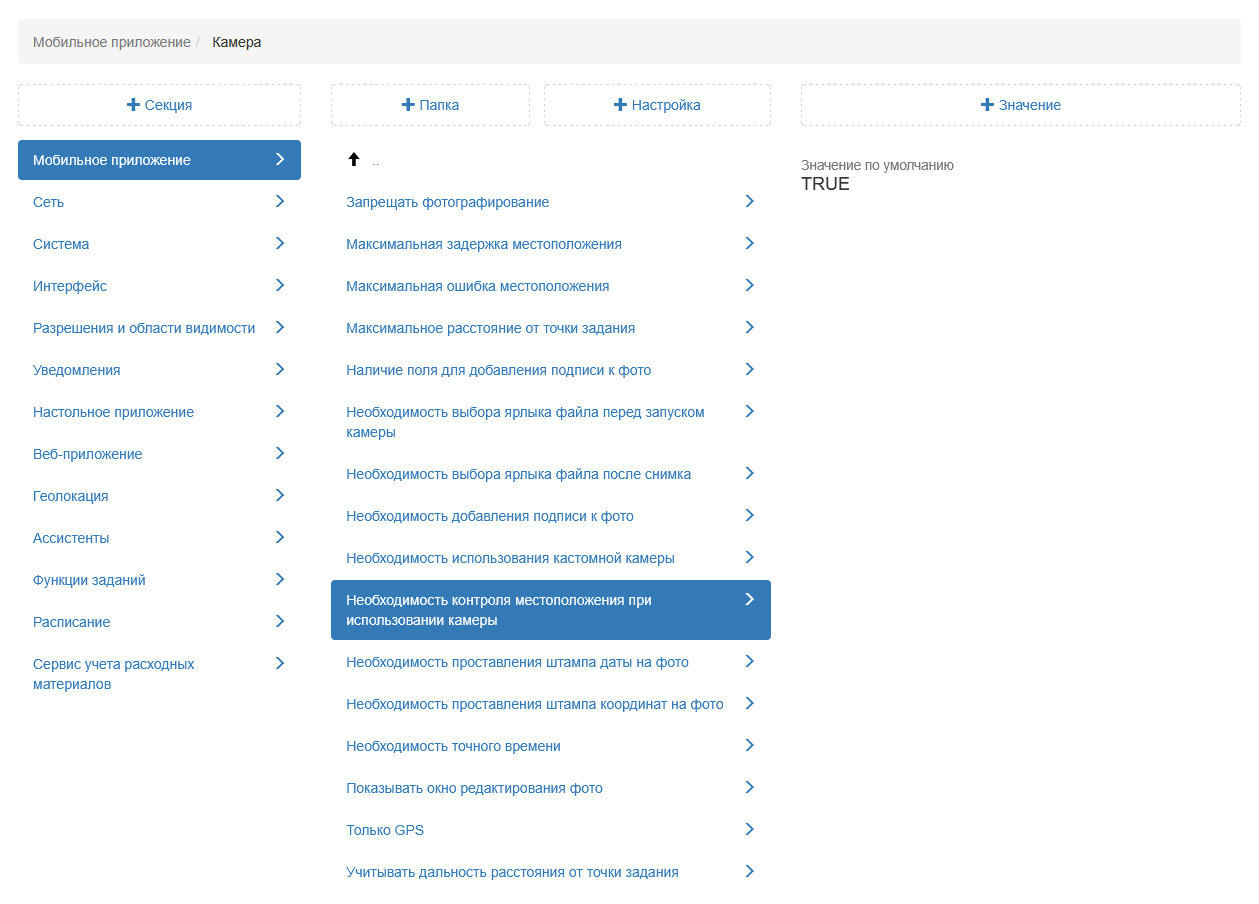Add a new Настройка

(657, 105)
